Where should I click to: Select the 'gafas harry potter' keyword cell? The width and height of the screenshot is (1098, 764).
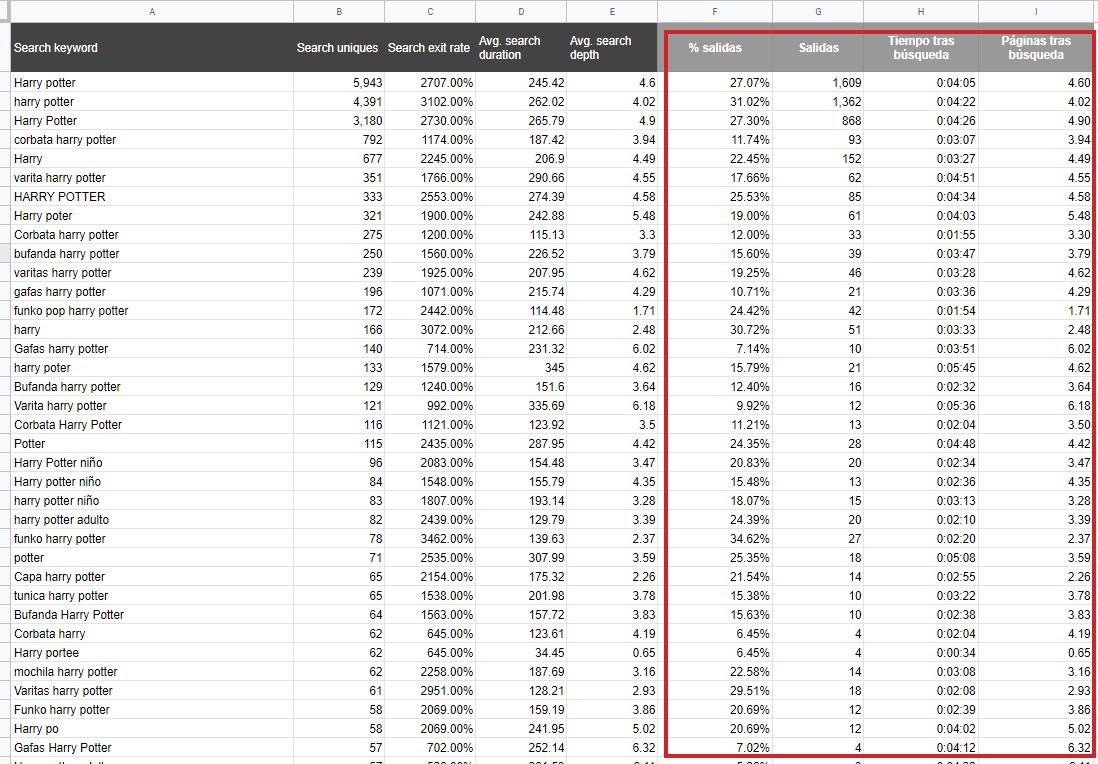point(152,291)
